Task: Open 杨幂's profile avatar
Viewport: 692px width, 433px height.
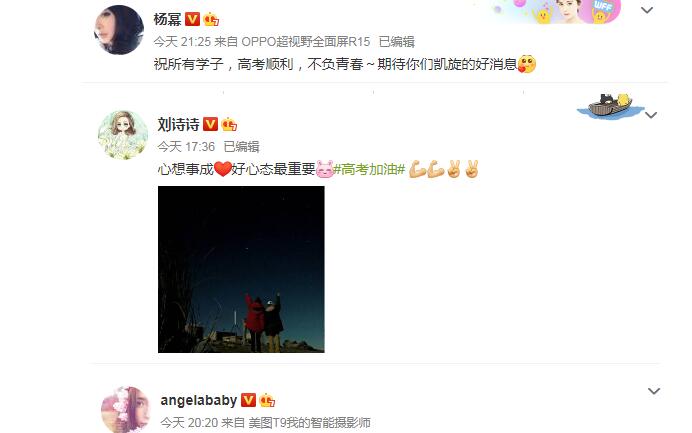Action: [119, 30]
